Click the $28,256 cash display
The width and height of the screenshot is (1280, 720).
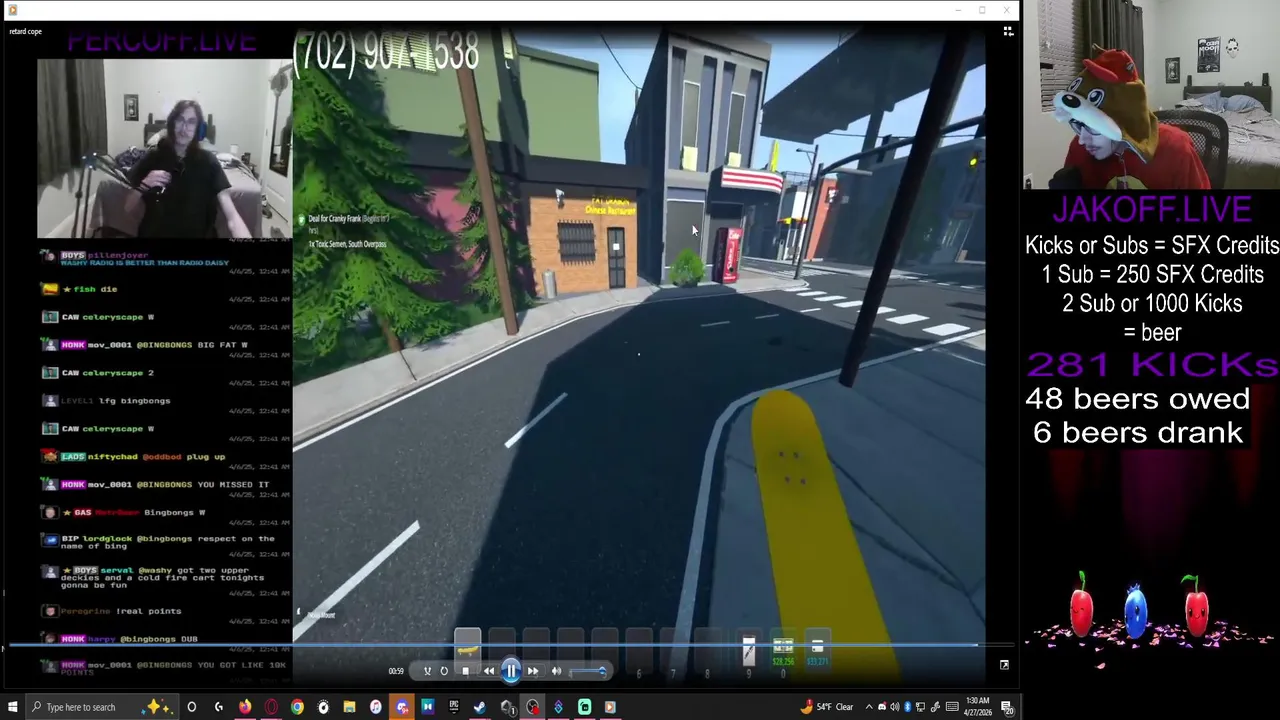783,662
